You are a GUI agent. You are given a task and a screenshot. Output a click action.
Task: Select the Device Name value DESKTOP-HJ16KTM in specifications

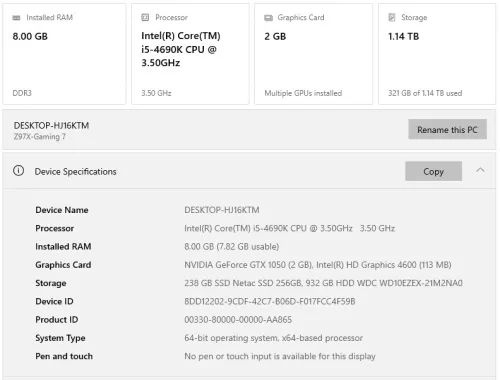click(222, 210)
